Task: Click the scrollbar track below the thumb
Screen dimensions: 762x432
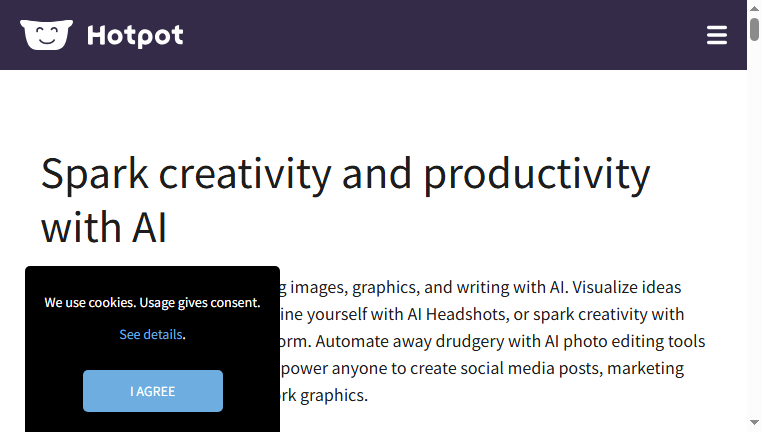Action: (x=754, y=228)
